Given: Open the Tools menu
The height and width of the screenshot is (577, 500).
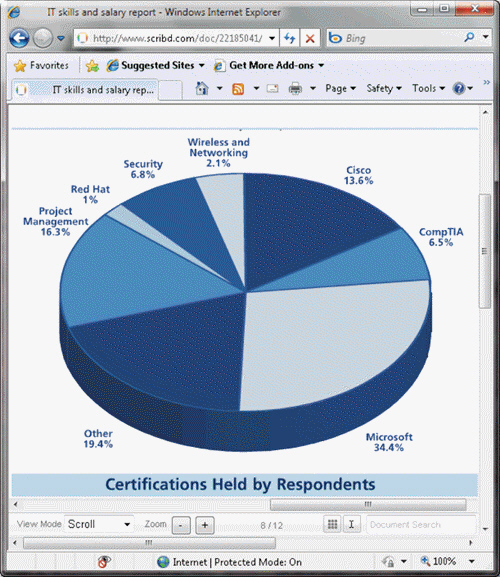Looking at the screenshot, I should 429,89.
